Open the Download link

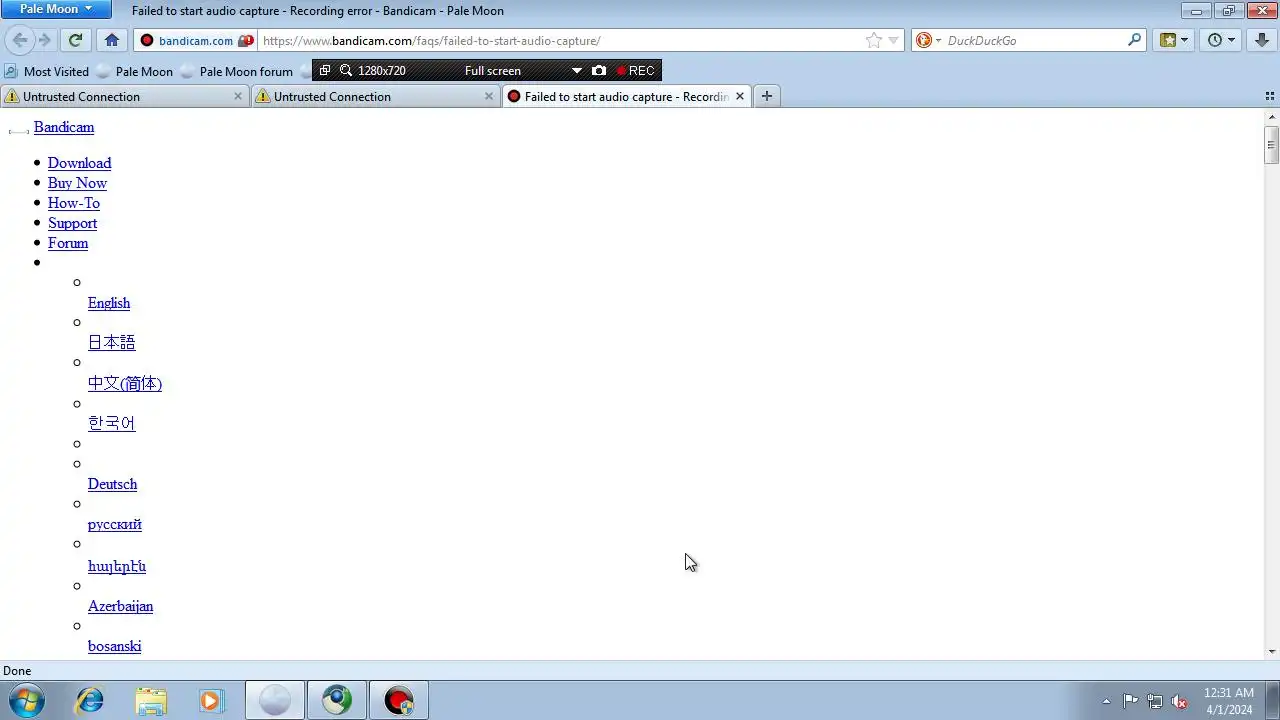coord(79,163)
